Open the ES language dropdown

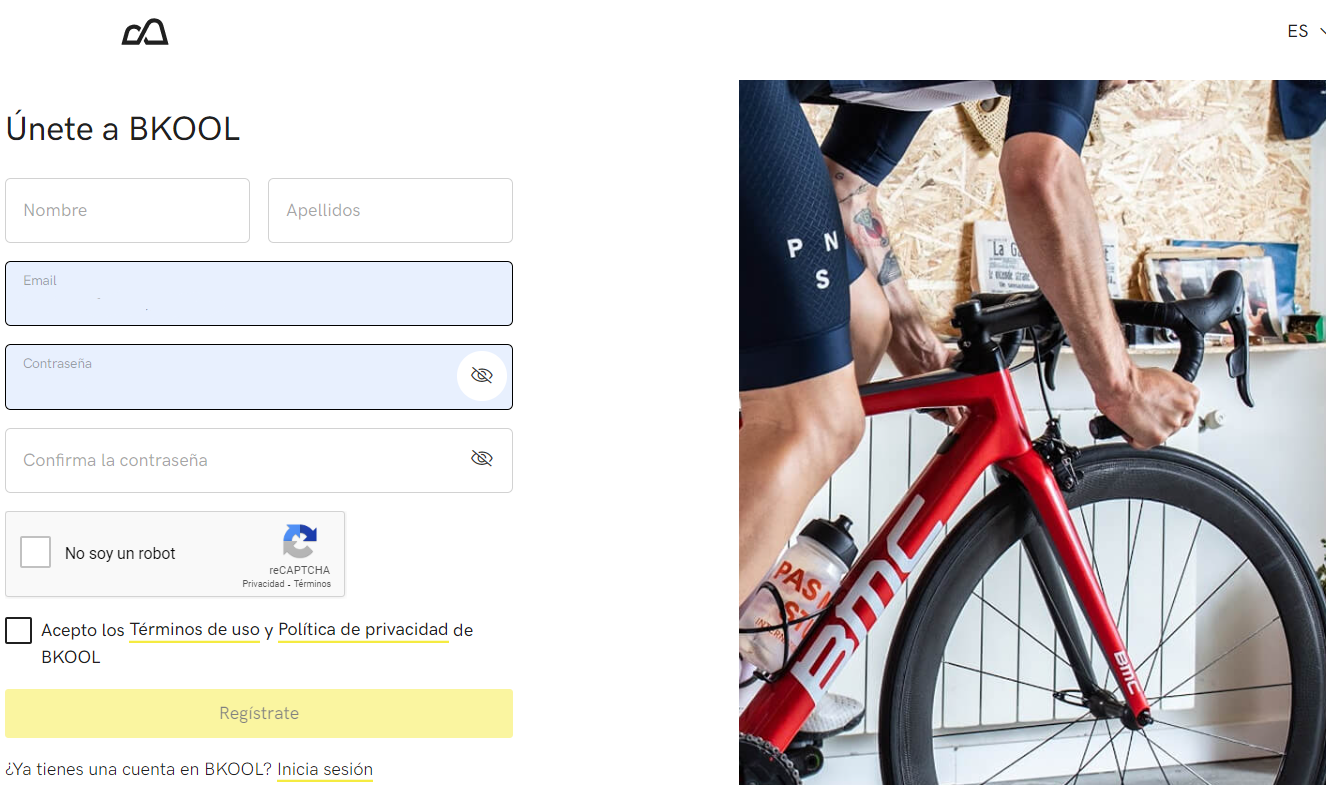pos(1305,32)
